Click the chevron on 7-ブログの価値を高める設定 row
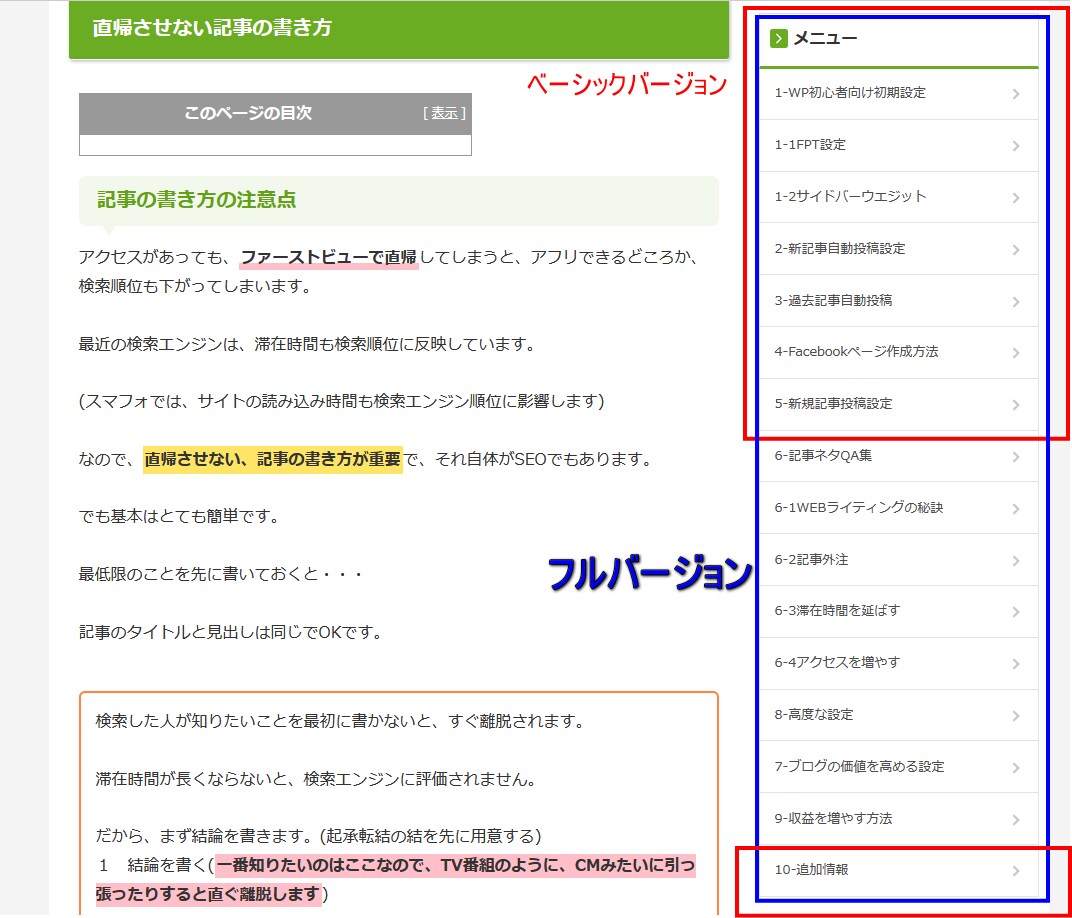This screenshot has width=1072, height=918. (1016, 768)
